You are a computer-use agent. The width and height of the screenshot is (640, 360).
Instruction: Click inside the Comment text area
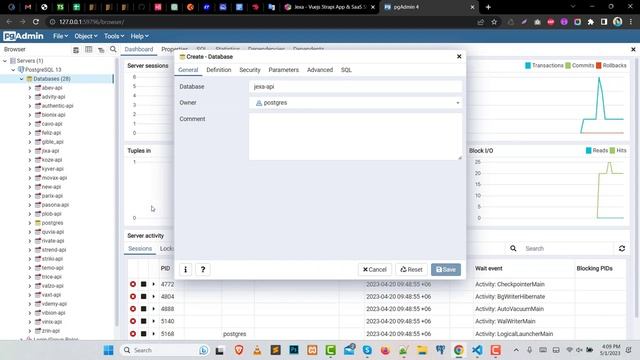point(356,136)
